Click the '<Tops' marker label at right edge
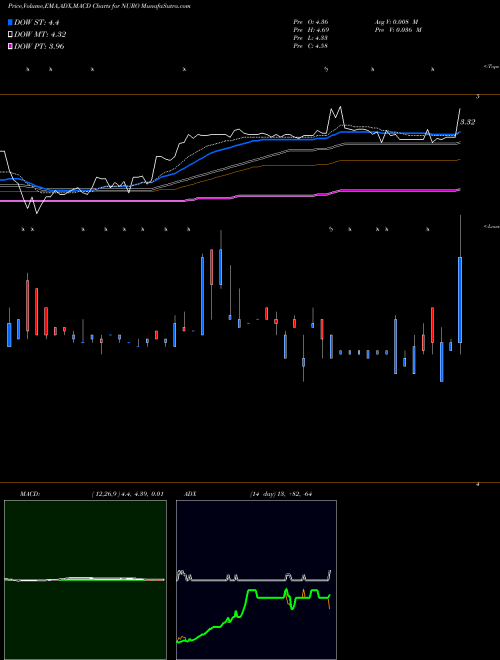 pos(491,67)
